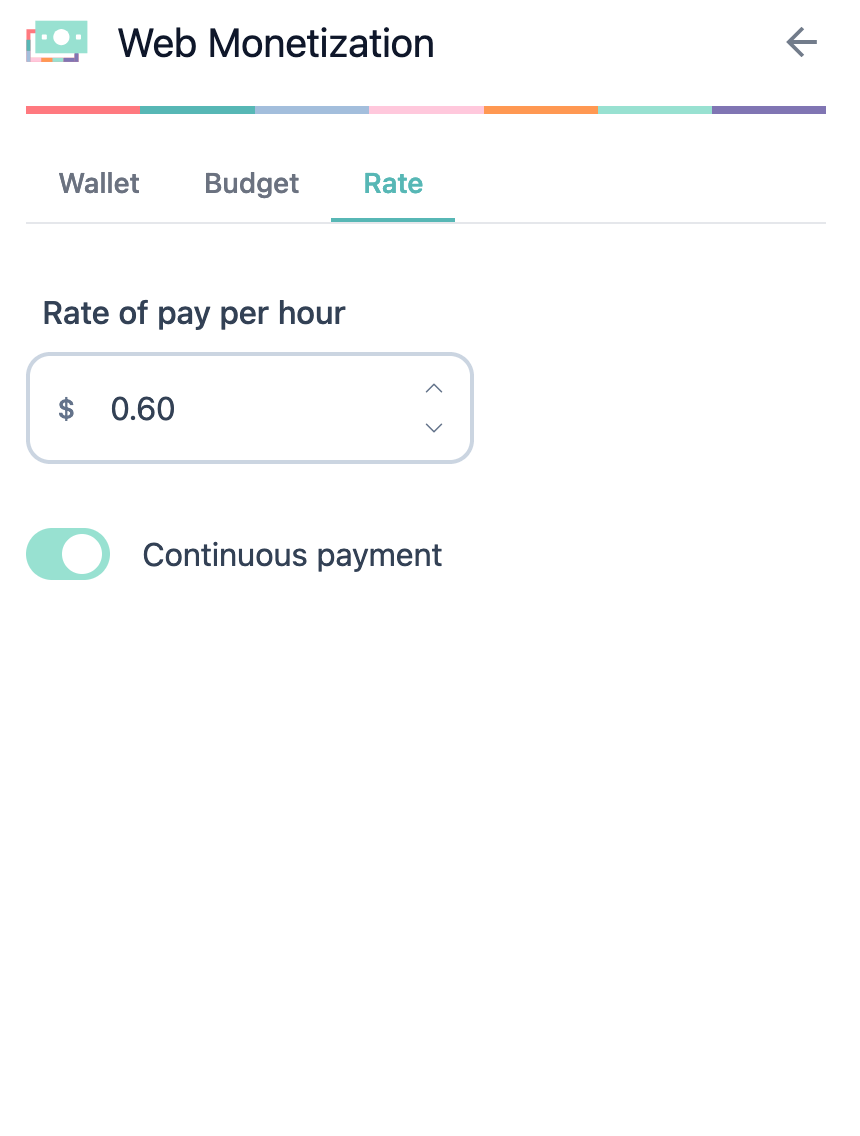Click the green toggle switch knob
The height and width of the screenshot is (1136, 860).
[x=84, y=554]
